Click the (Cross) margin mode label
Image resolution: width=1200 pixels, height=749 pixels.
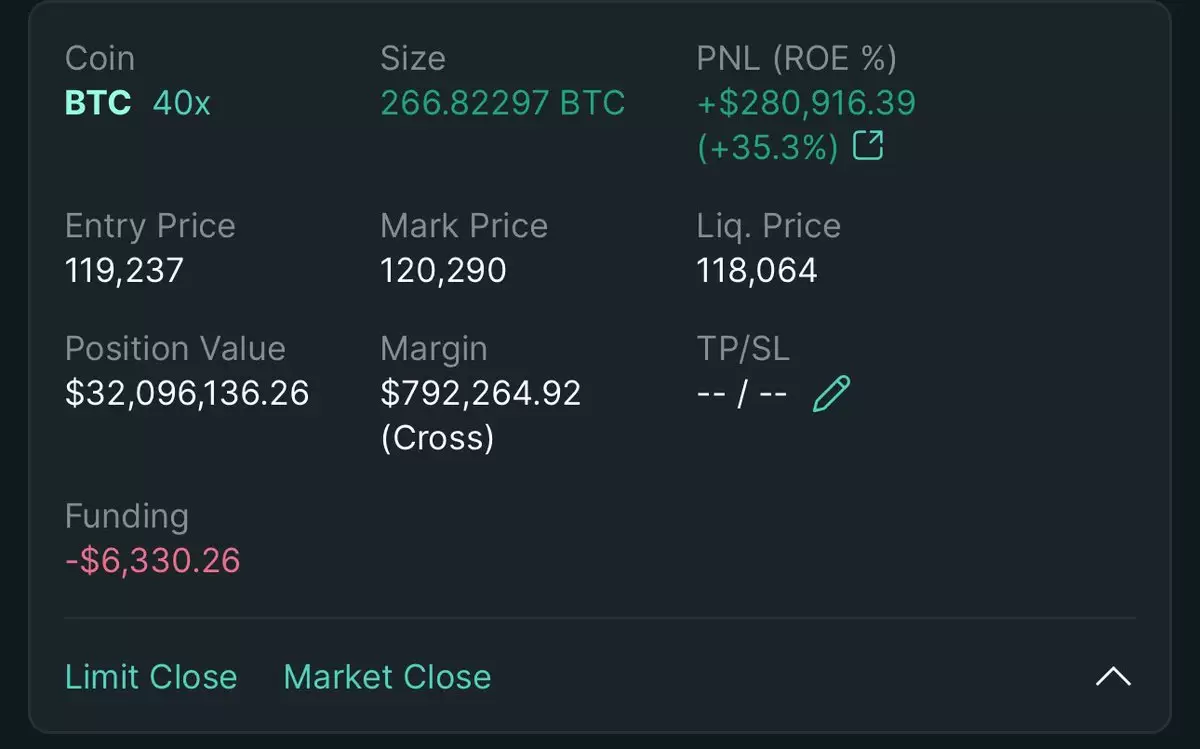click(438, 438)
